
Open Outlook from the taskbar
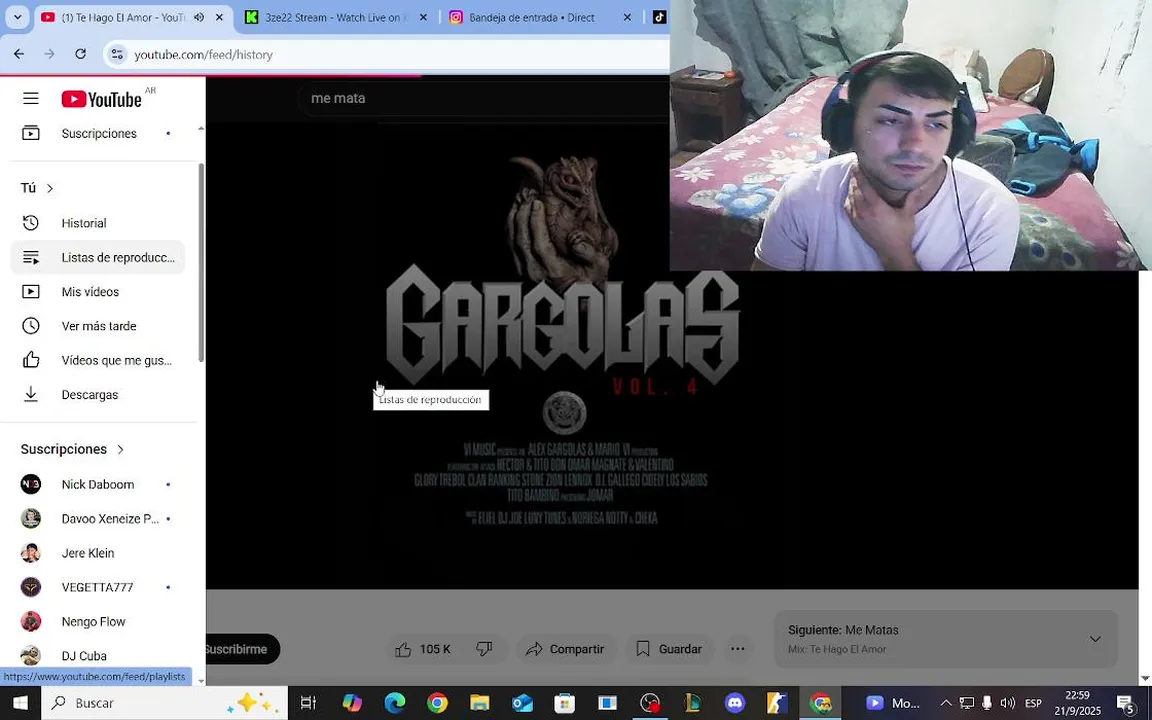pos(522,703)
